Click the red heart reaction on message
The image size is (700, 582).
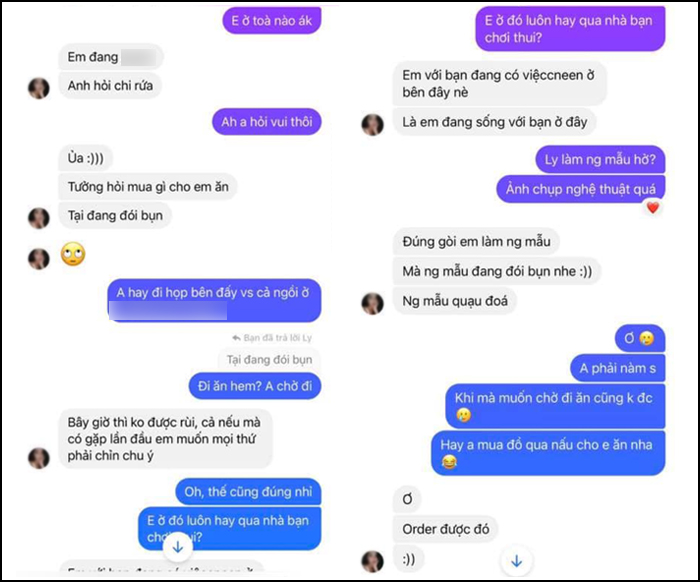(653, 208)
